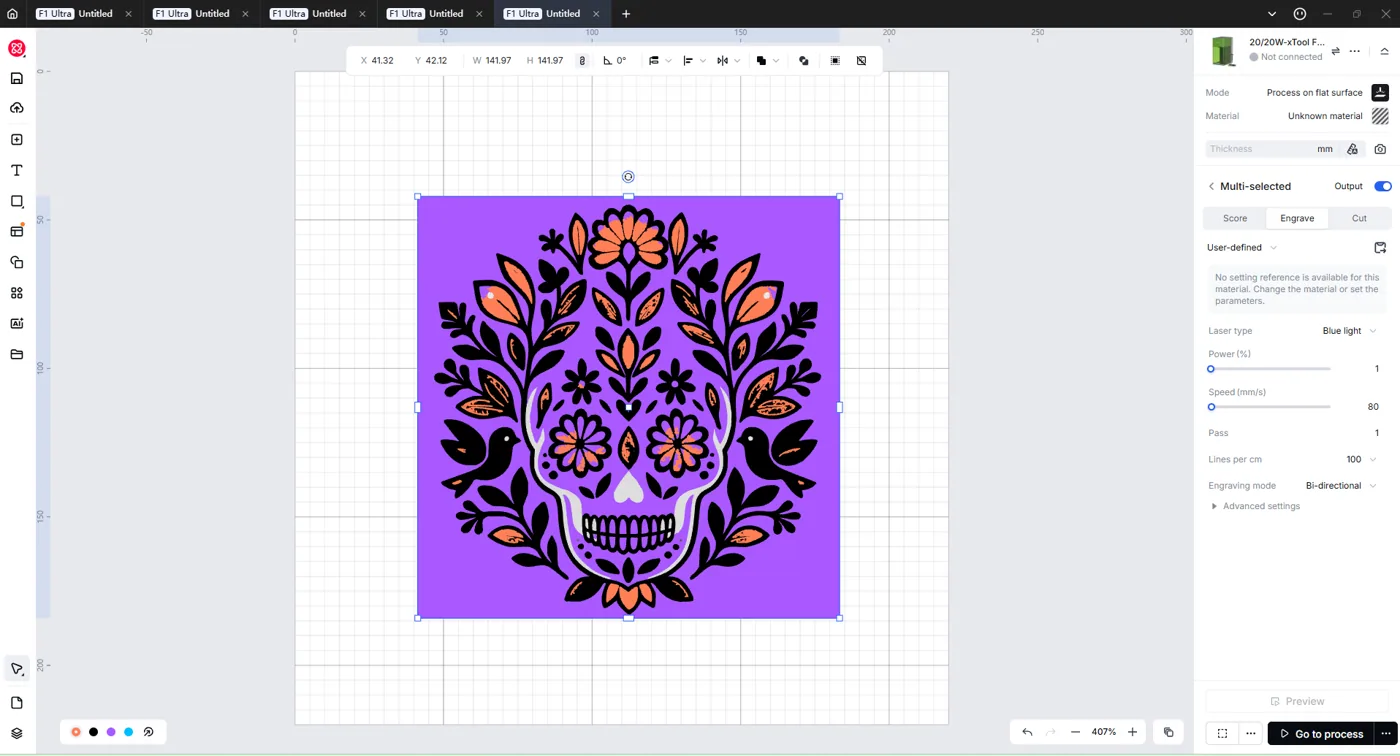Switch to the Cut tab
This screenshot has height=756, width=1400.
click(1359, 218)
